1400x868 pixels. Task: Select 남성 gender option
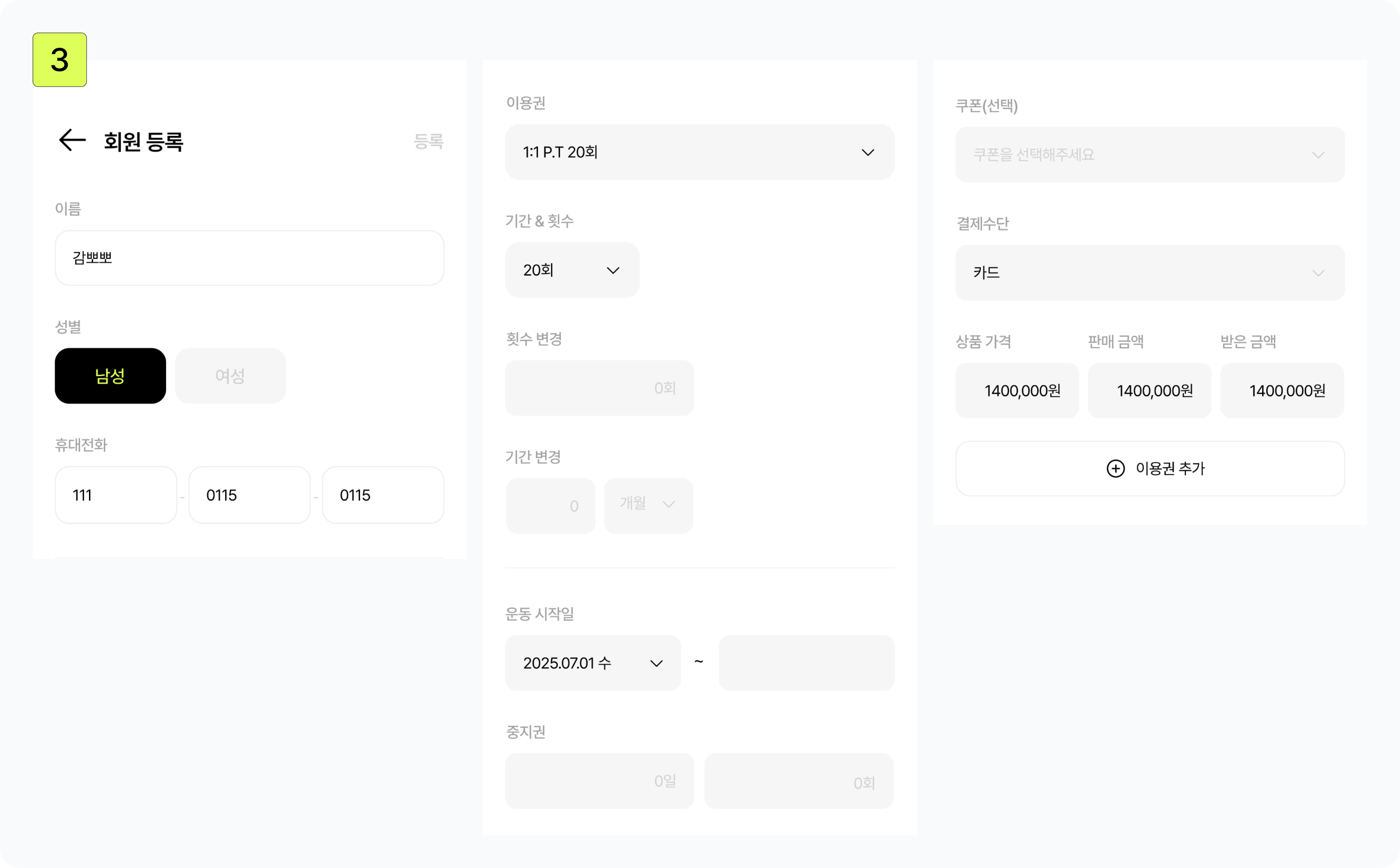[x=110, y=376]
